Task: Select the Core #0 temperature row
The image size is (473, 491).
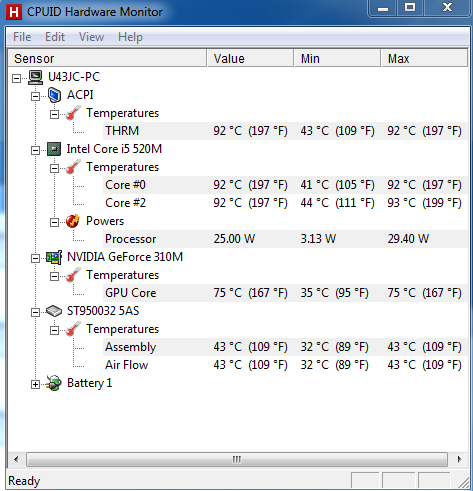Action: point(285,185)
